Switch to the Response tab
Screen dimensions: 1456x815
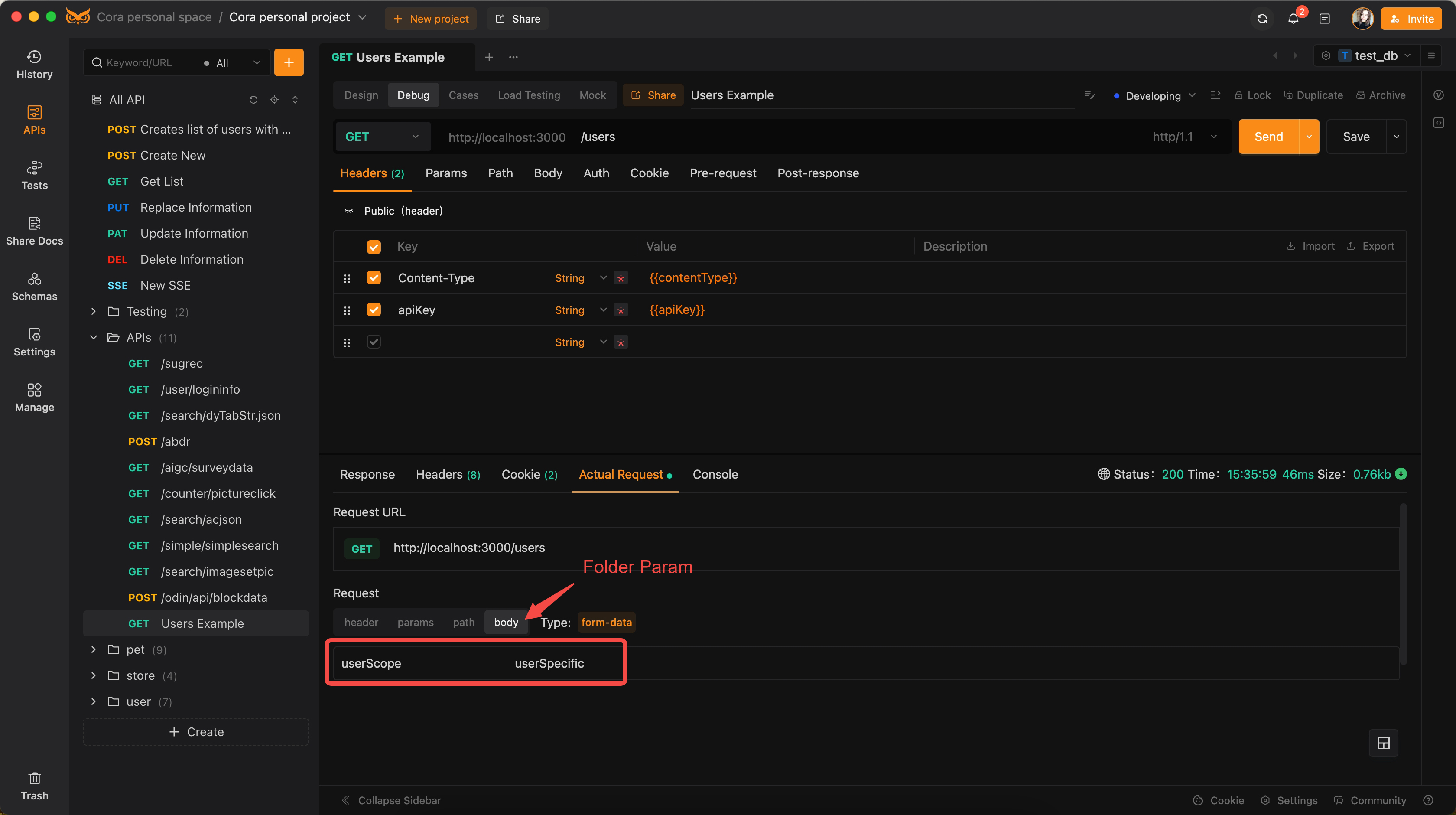point(367,474)
